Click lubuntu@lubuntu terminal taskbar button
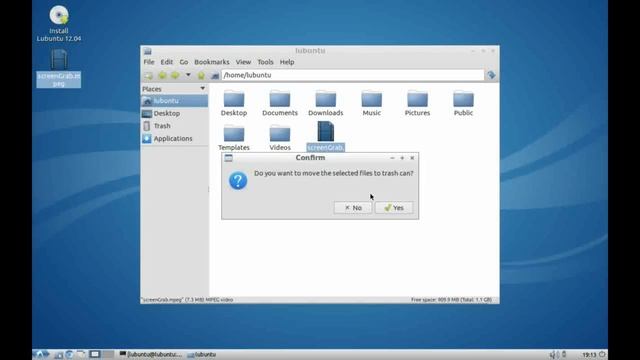This screenshot has height=360, width=640. coord(150,355)
